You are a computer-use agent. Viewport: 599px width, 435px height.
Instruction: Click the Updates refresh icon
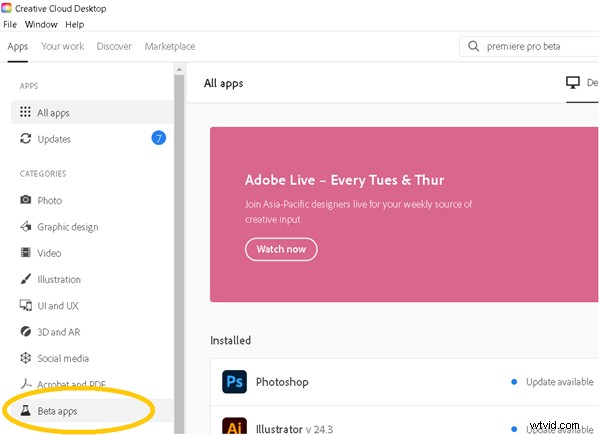pos(25,138)
